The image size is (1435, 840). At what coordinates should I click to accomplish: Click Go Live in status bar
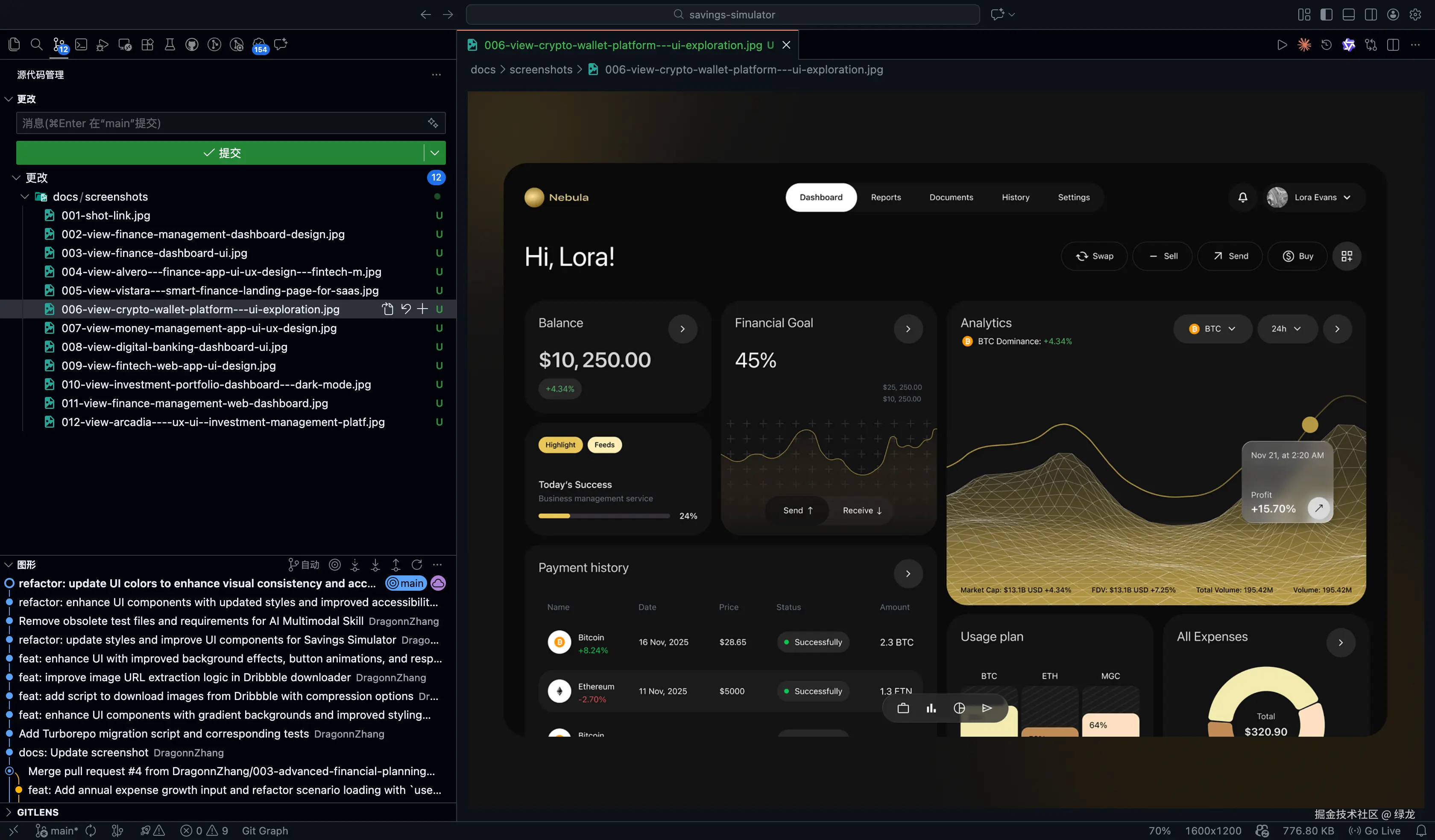pos(1375,830)
